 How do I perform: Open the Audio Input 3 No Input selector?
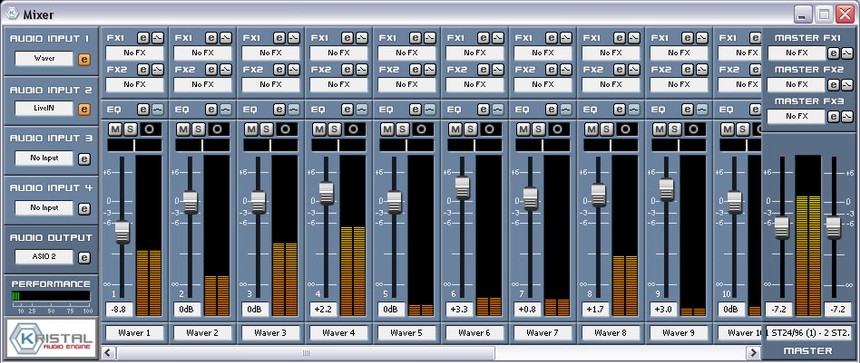click(44, 158)
